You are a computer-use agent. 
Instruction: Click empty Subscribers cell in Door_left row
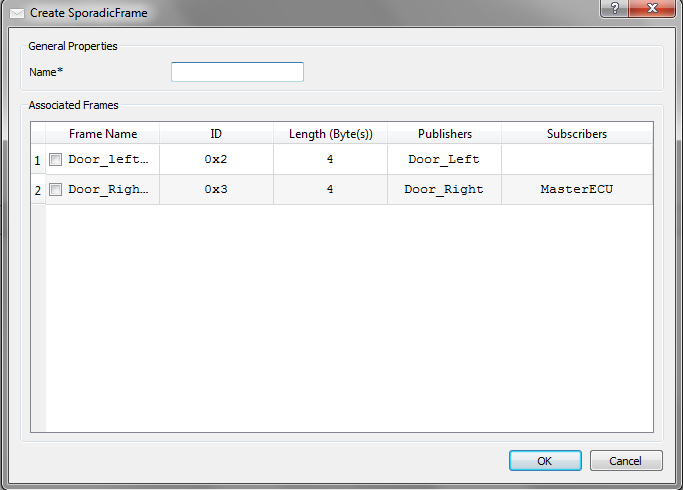tap(577, 159)
